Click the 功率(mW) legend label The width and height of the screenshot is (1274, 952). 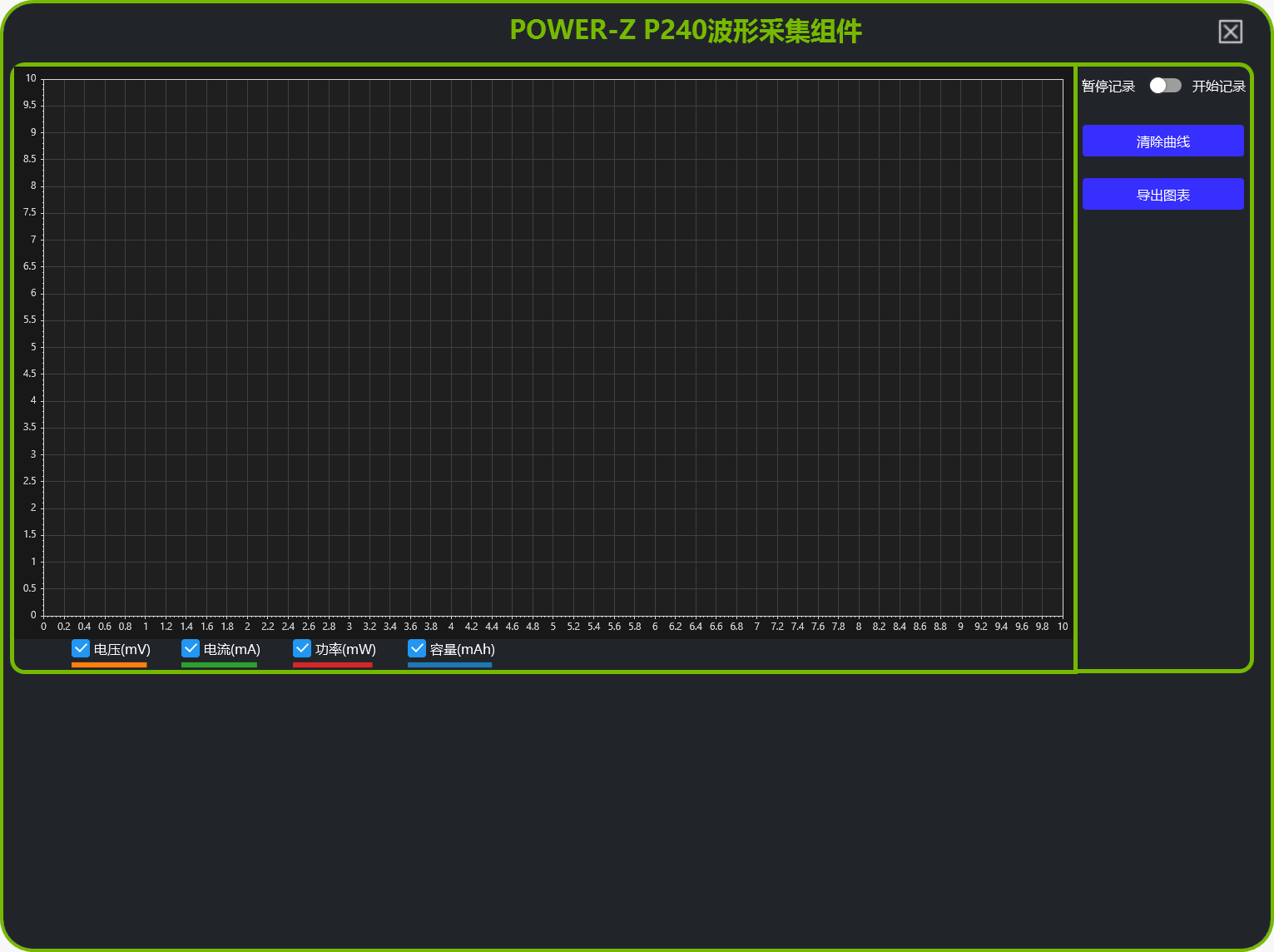click(x=345, y=649)
